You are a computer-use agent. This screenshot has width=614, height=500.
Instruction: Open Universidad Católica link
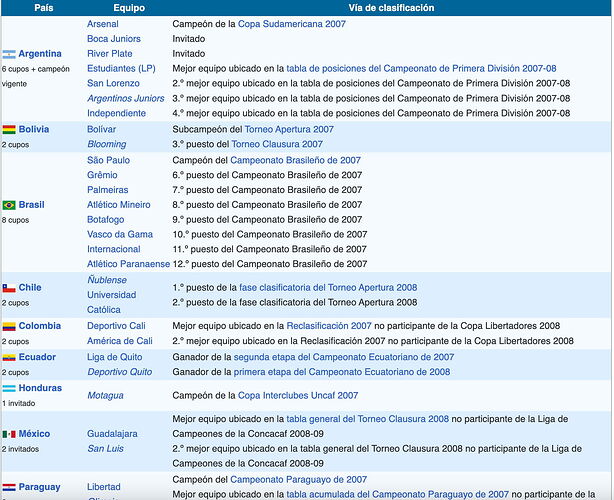(x=112, y=302)
